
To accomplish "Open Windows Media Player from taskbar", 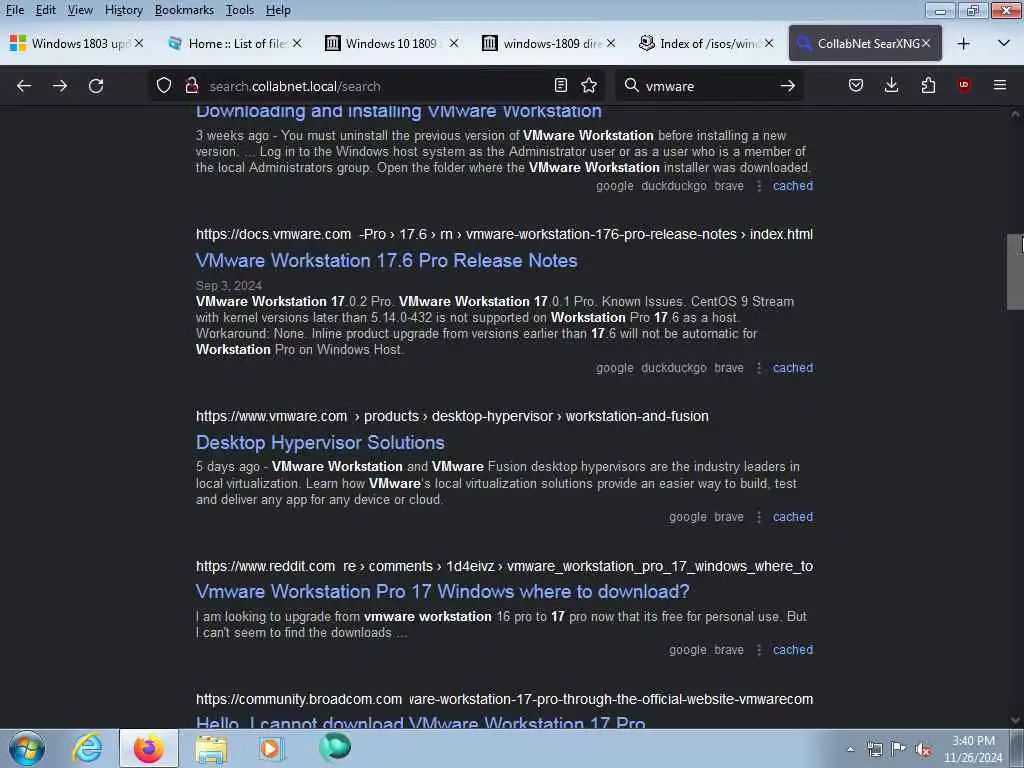I will click(271, 748).
